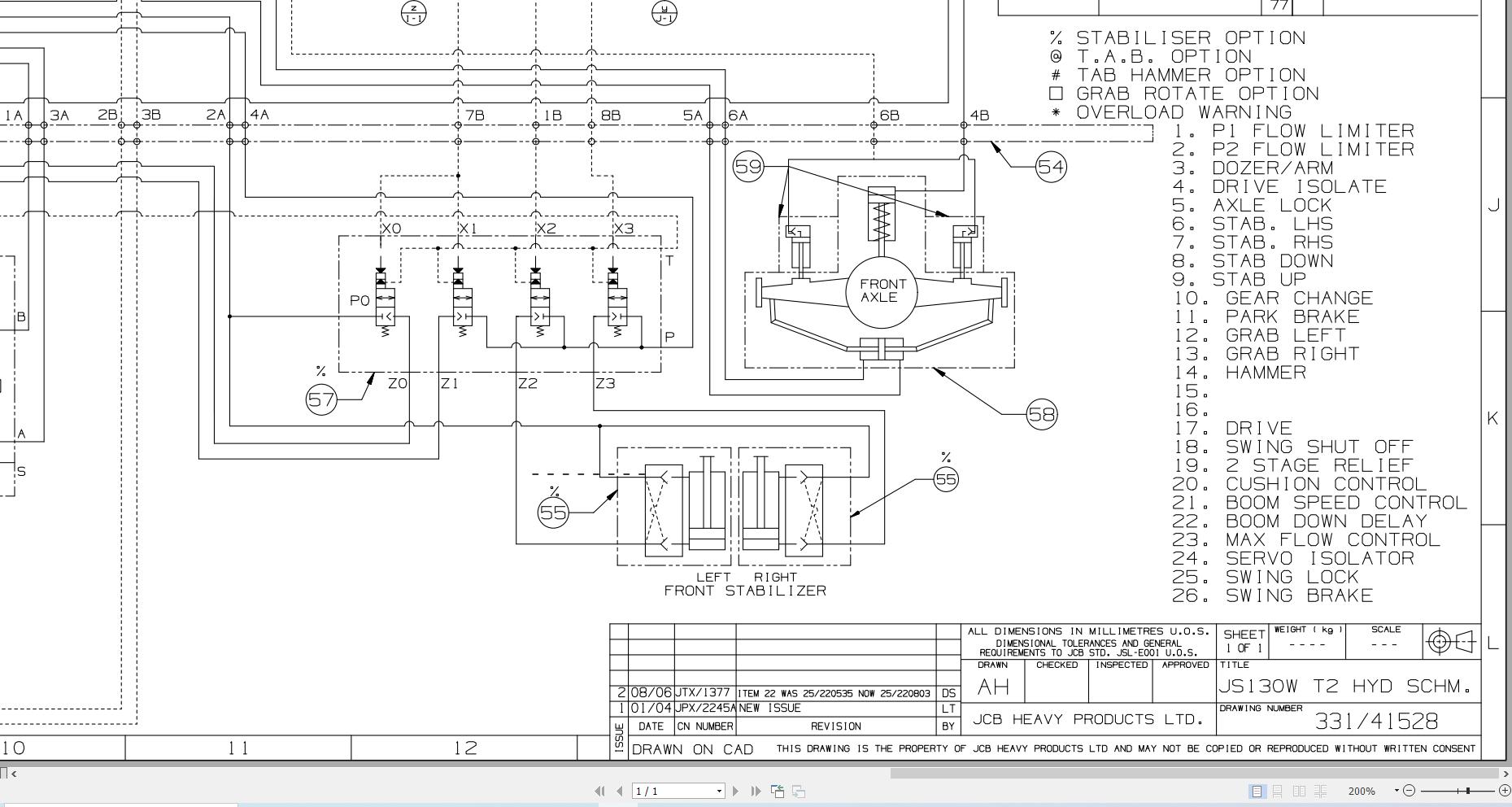Viewport: 1512px width, 807px height.
Task: Open the zoom percentage dropdown
Action: click(x=1397, y=790)
